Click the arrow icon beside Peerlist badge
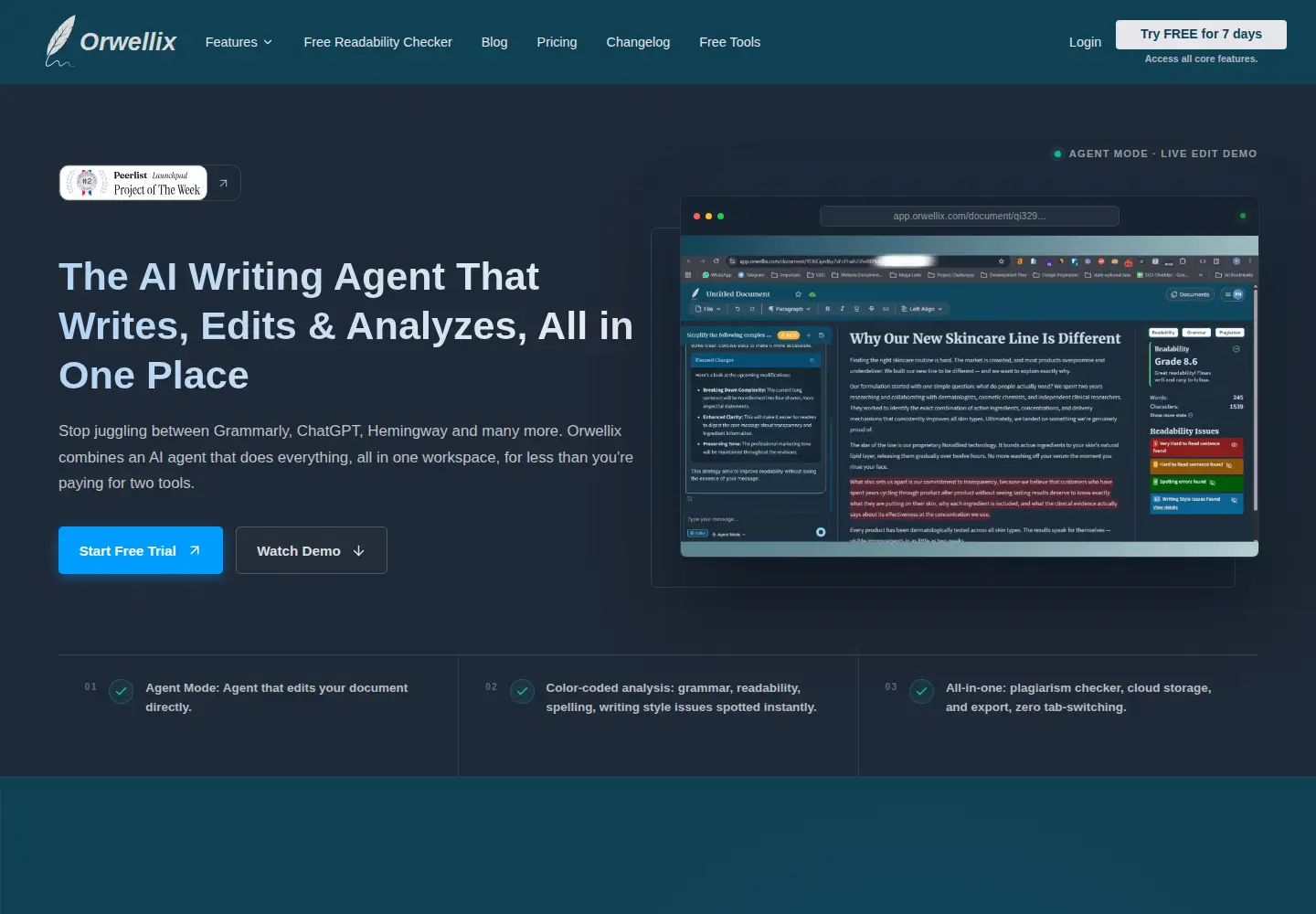This screenshot has height=914, width=1316. (223, 183)
